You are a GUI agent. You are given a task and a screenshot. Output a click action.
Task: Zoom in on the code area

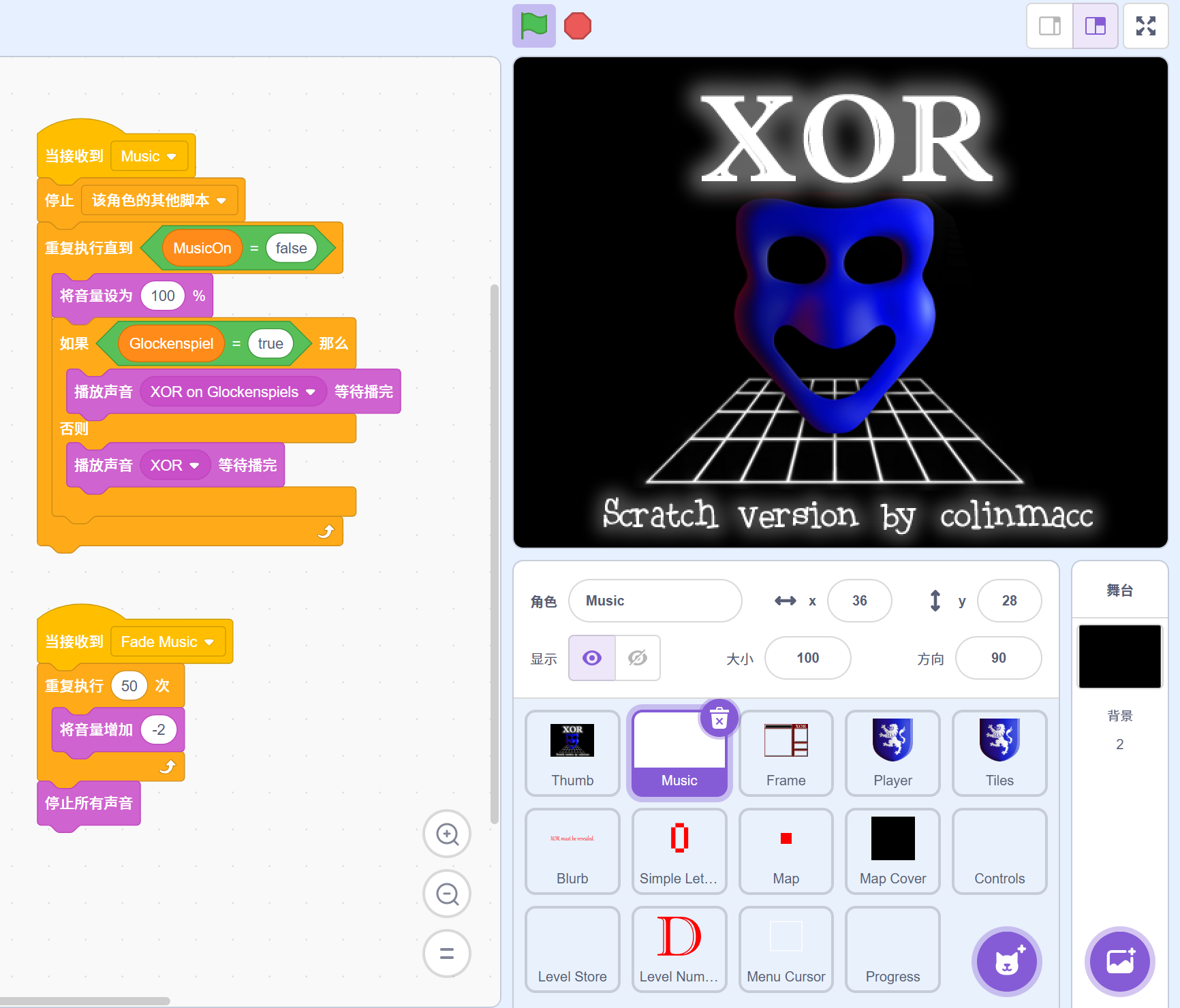coord(447,834)
